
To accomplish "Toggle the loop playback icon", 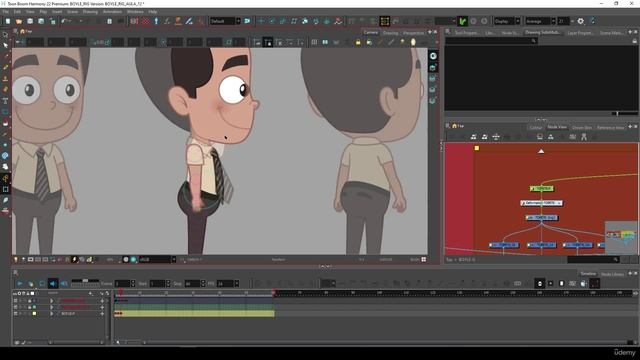I will click(42, 283).
